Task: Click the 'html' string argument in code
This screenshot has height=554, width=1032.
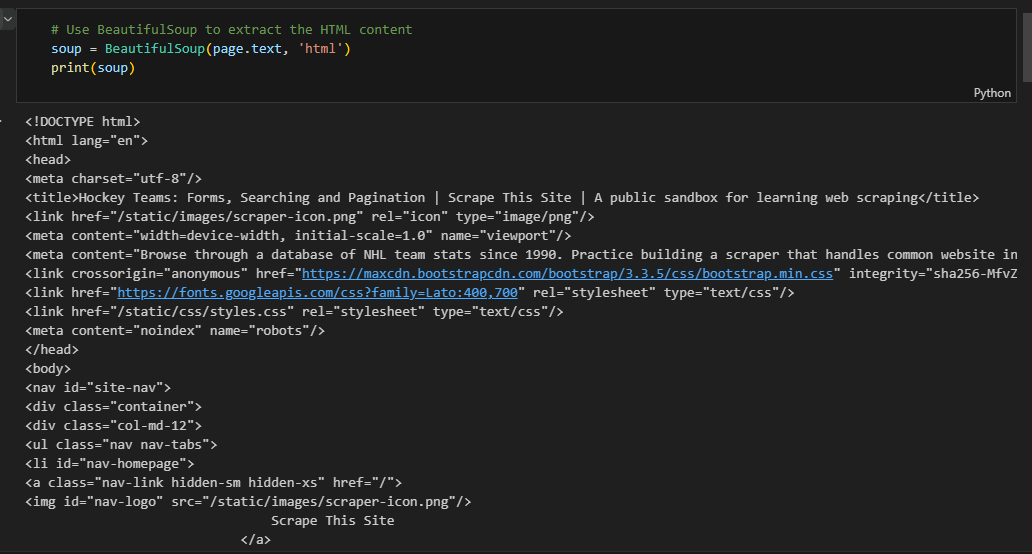Action: (321, 48)
